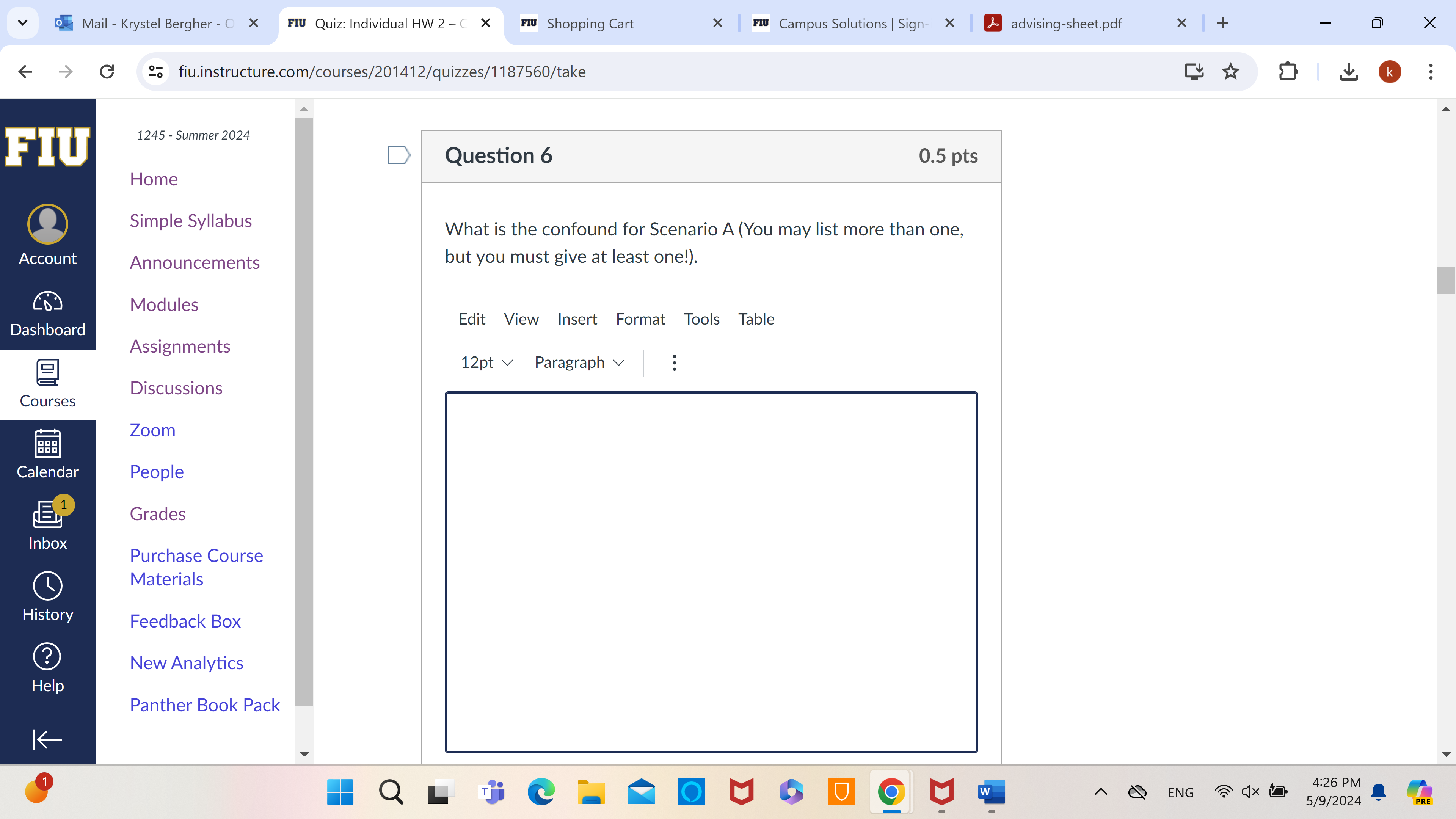The width and height of the screenshot is (1456, 819).
Task: Open course Announcements
Action: [x=195, y=263]
